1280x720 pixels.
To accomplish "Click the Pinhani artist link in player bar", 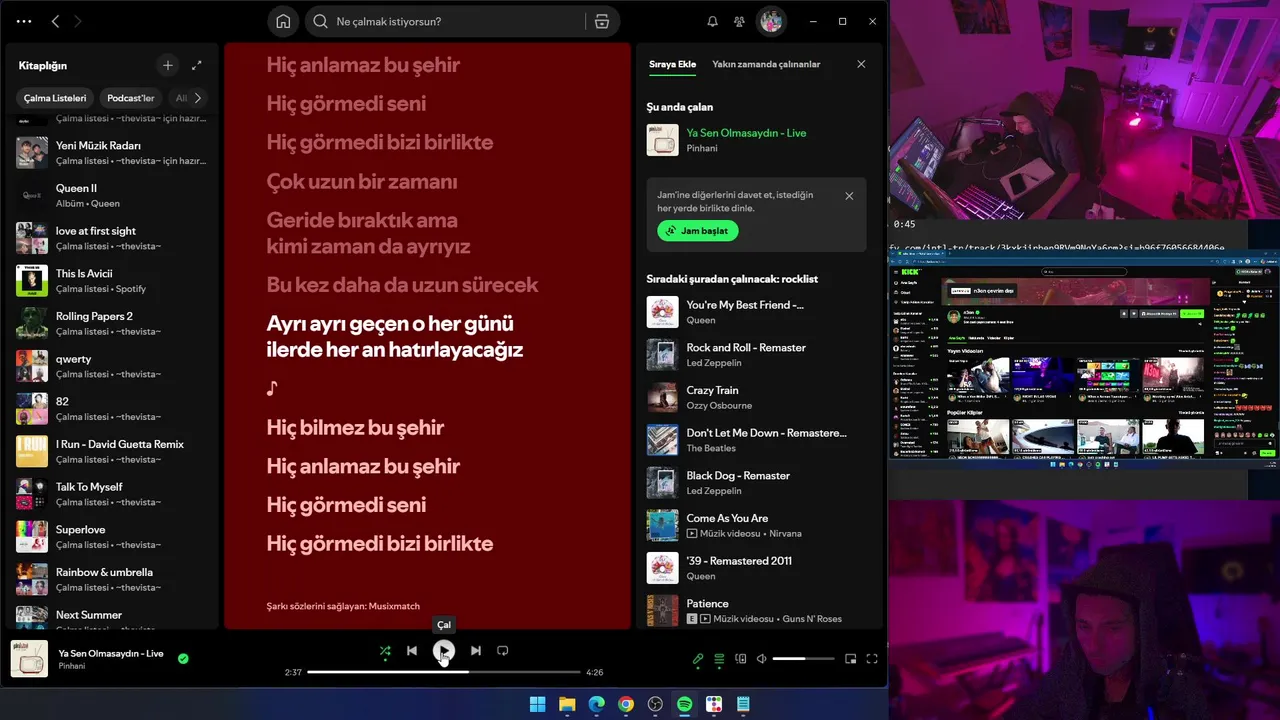I will click(x=72, y=666).
